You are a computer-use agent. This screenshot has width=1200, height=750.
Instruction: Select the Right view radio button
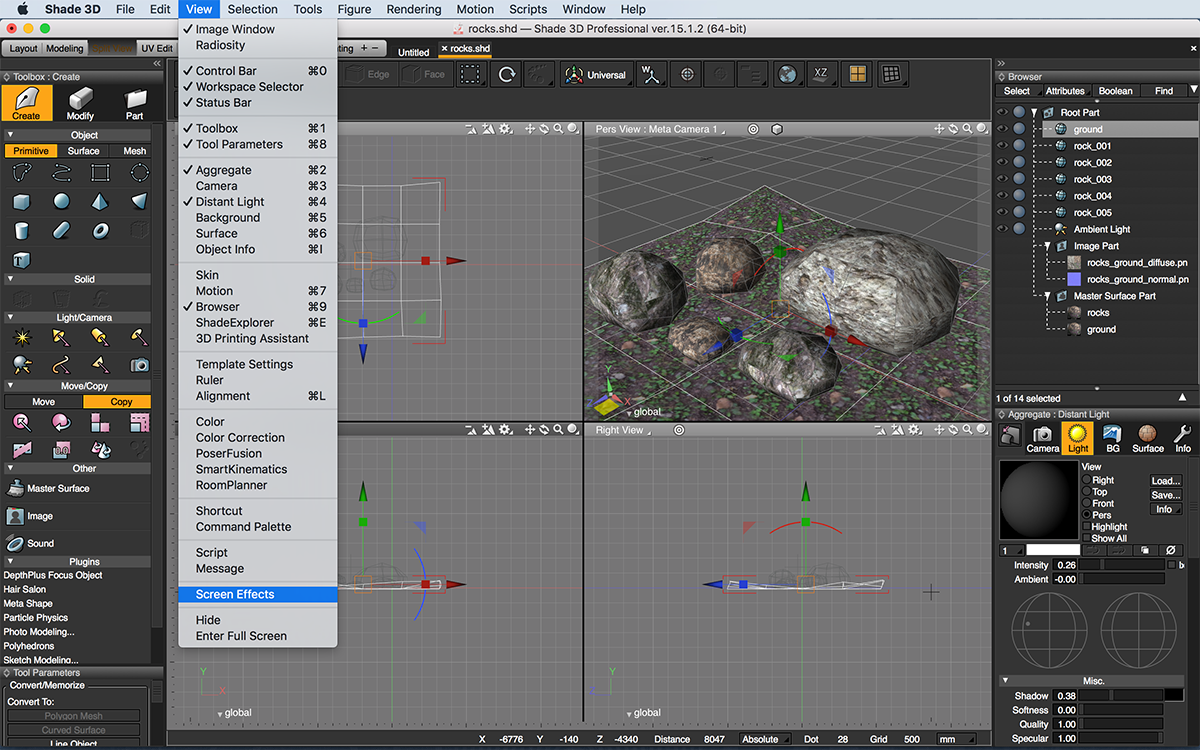pyautogui.click(x=1087, y=480)
